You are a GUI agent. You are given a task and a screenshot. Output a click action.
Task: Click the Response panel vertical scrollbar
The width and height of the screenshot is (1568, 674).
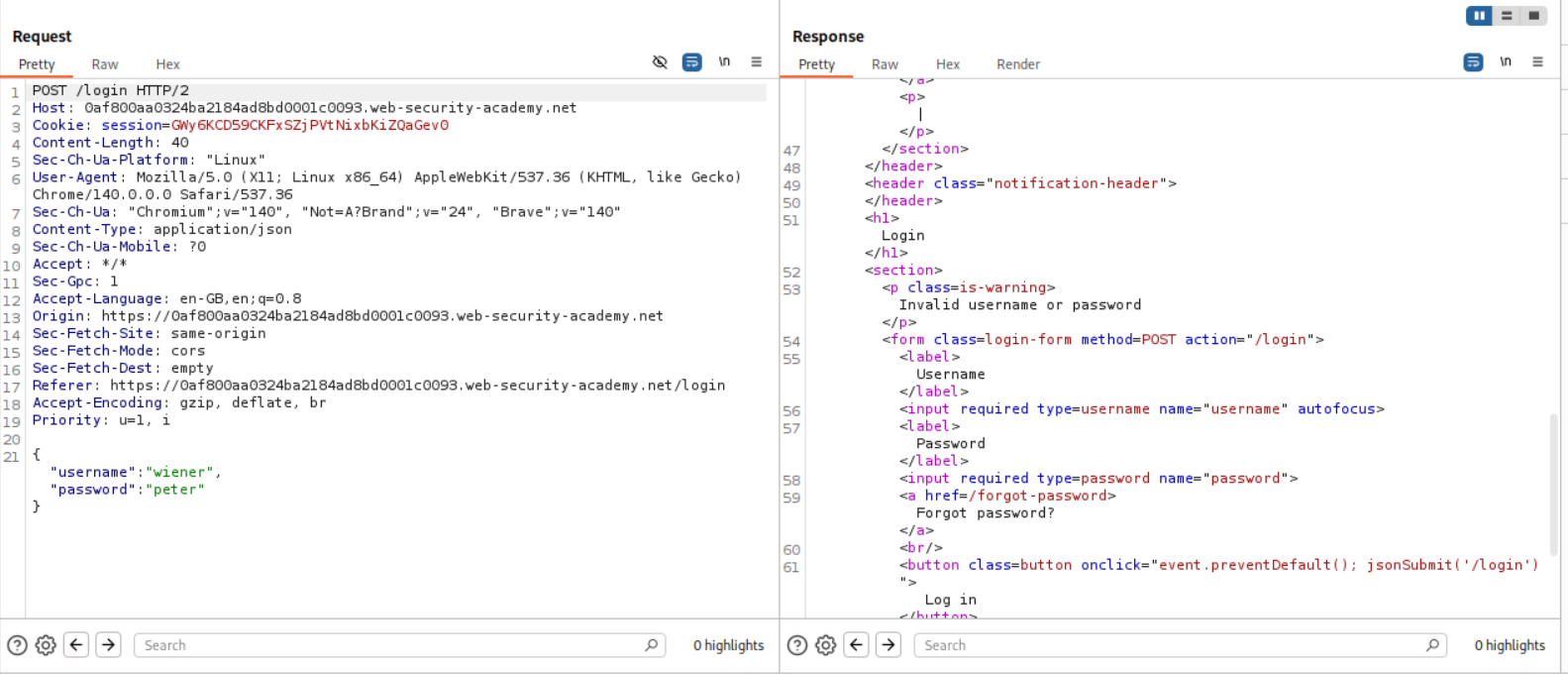pyautogui.click(x=1552, y=486)
